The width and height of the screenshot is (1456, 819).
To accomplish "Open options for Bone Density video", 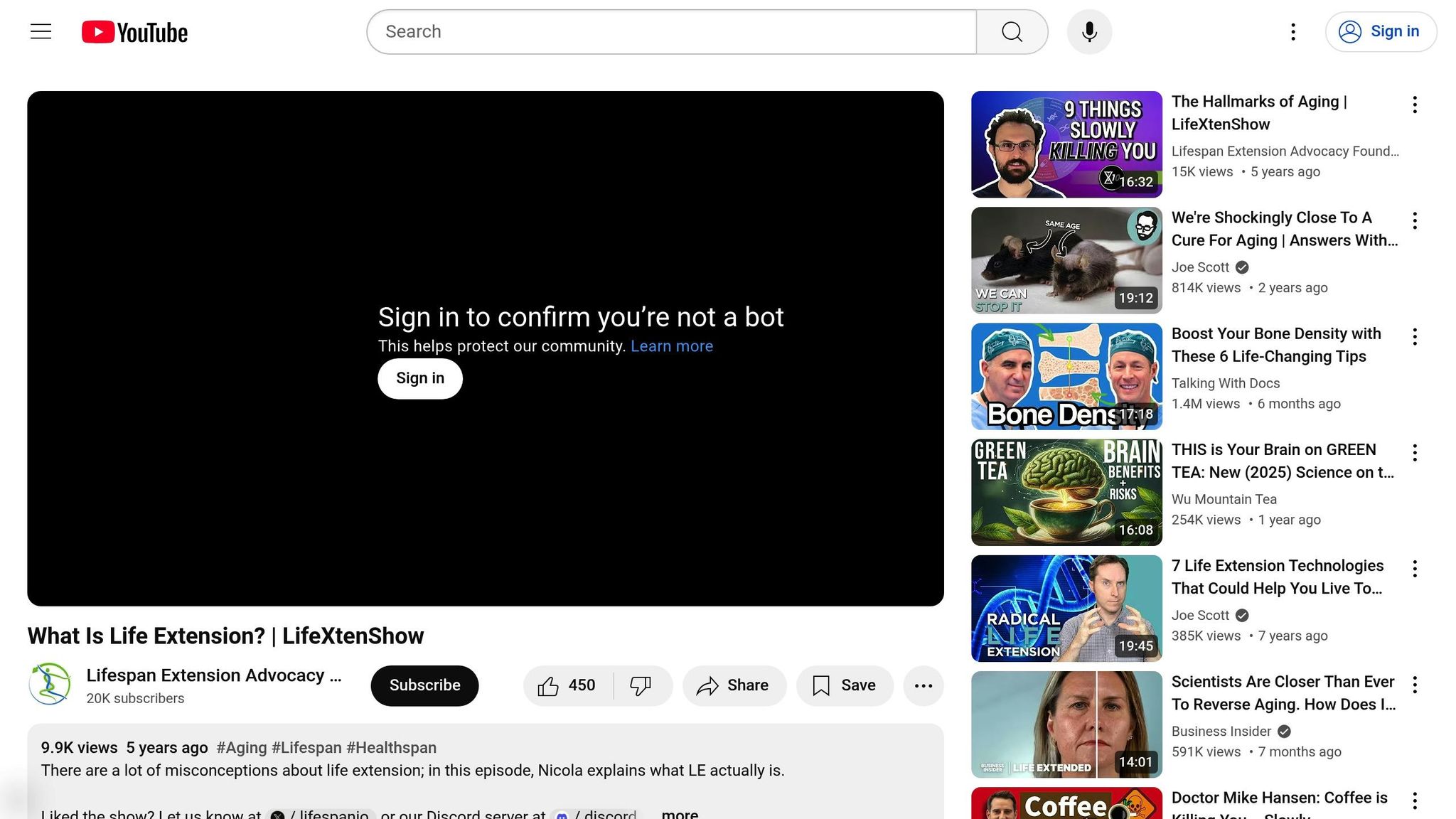I will tap(1415, 337).
